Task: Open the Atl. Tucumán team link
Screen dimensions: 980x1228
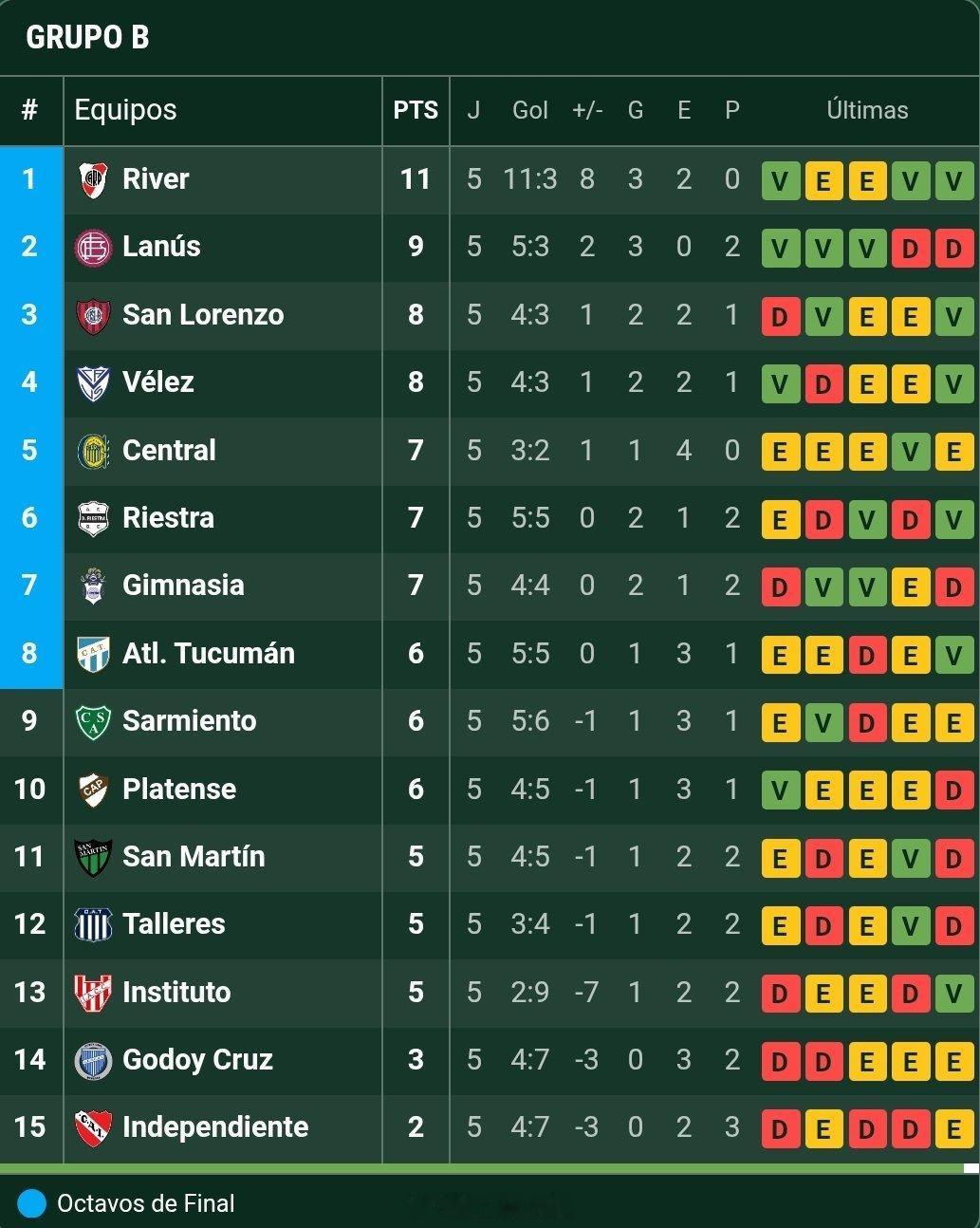Action: pos(209,653)
